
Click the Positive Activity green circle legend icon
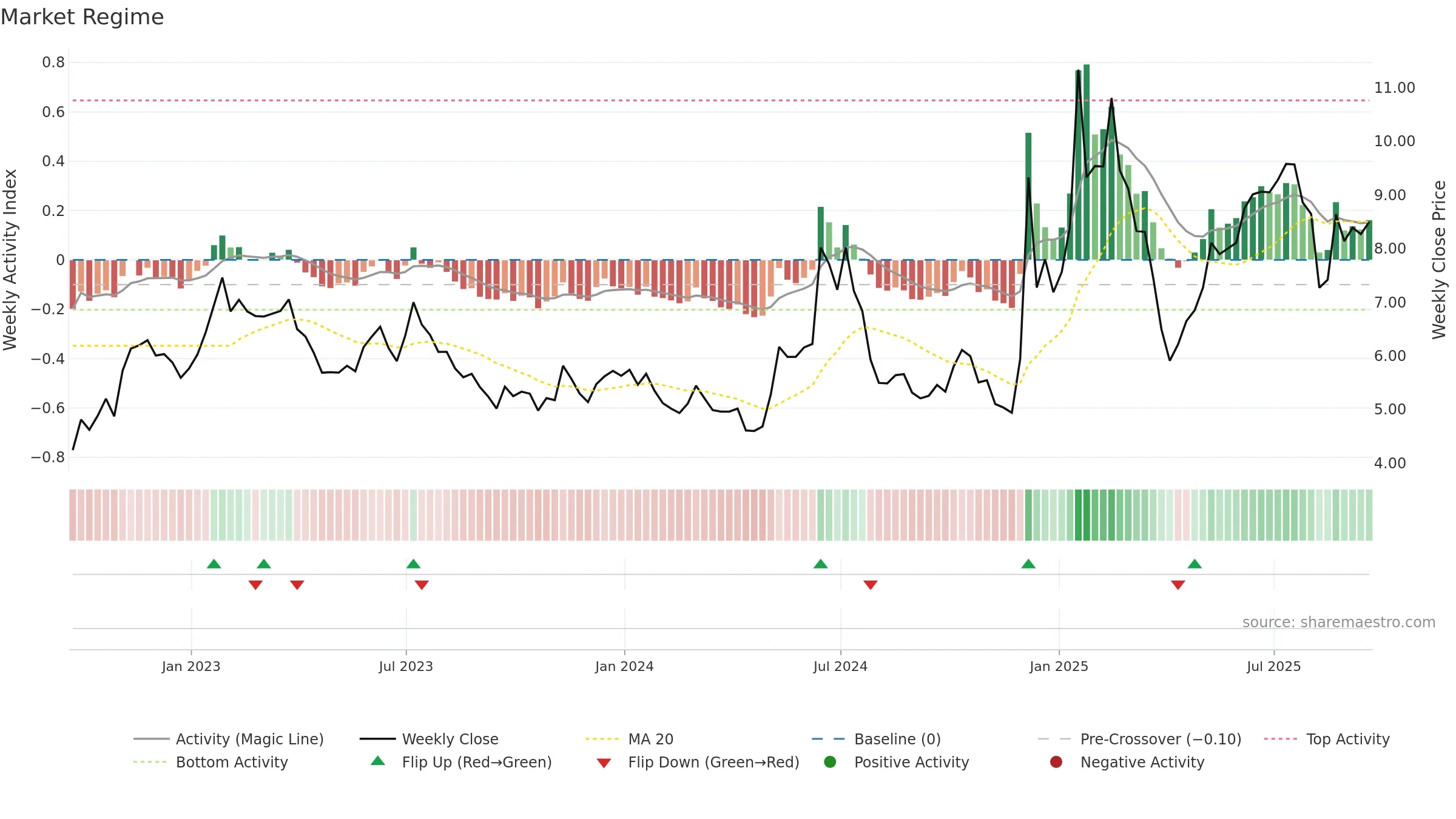830,762
